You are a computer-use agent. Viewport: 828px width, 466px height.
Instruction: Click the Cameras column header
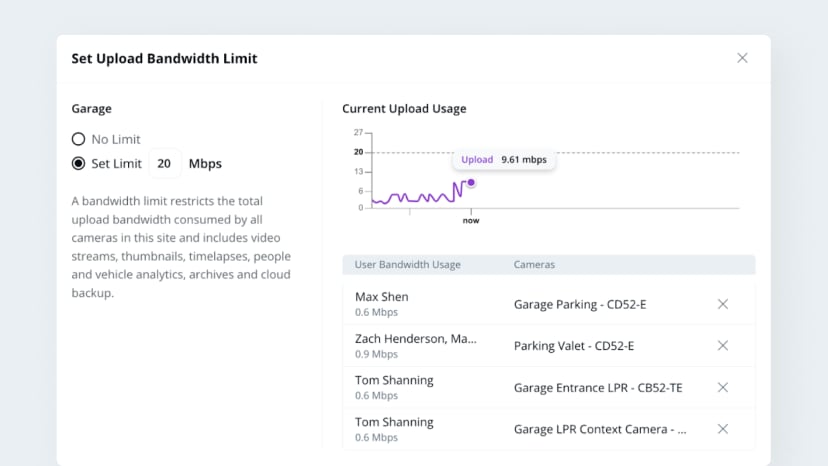pos(534,265)
